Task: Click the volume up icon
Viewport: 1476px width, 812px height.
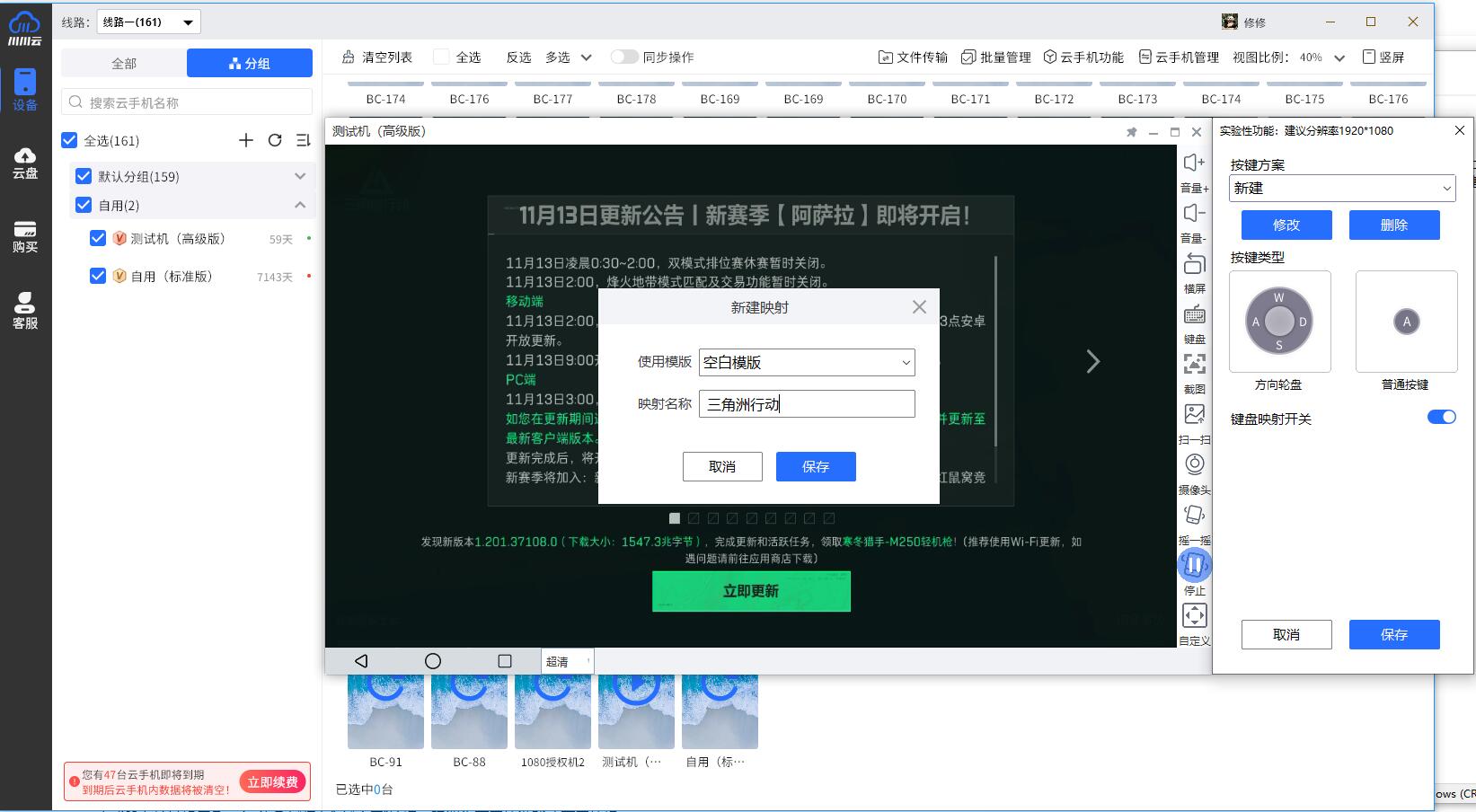Action: [1194, 163]
